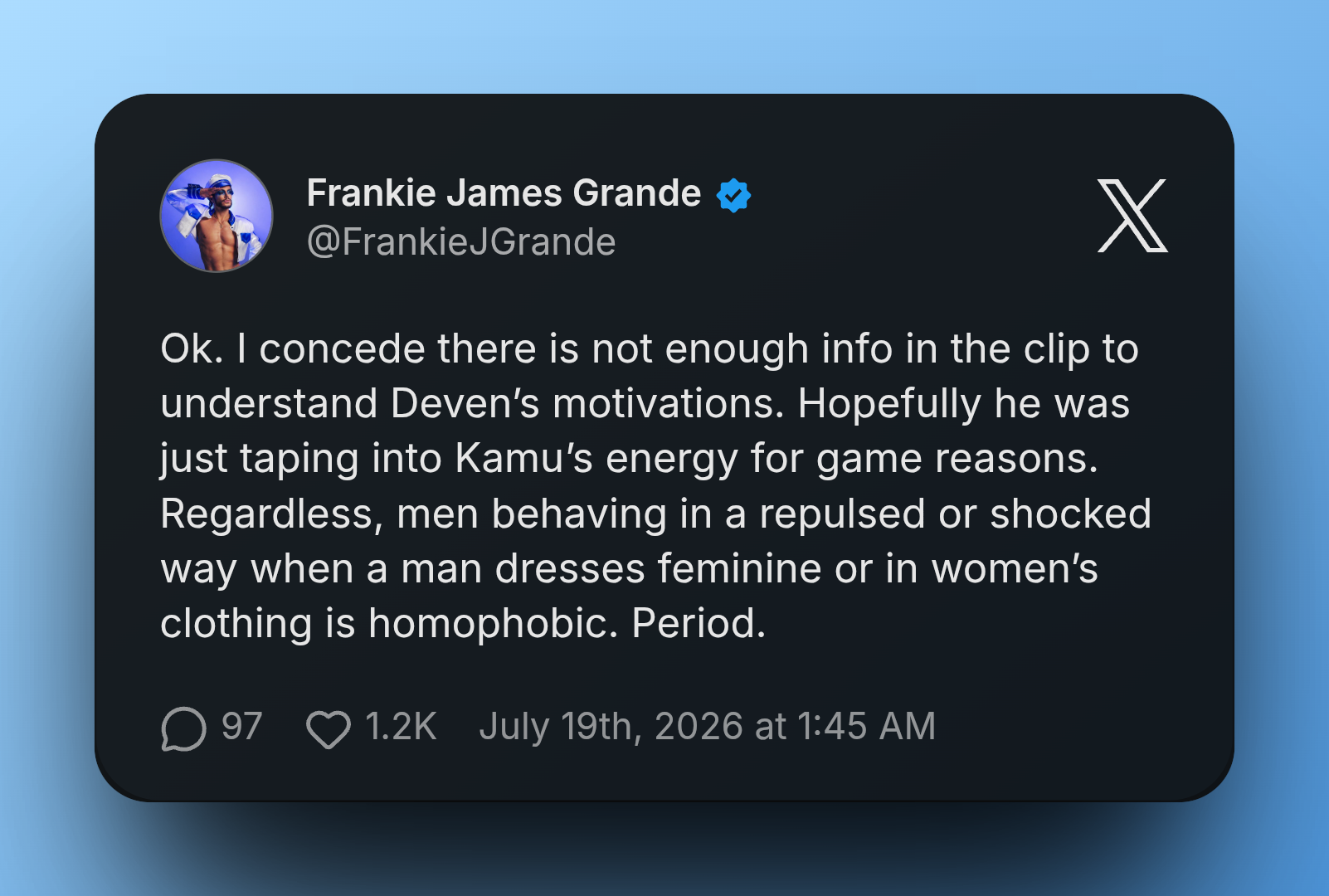Click the final word "Period."
The image size is (1329, 896).
(699, 623)
